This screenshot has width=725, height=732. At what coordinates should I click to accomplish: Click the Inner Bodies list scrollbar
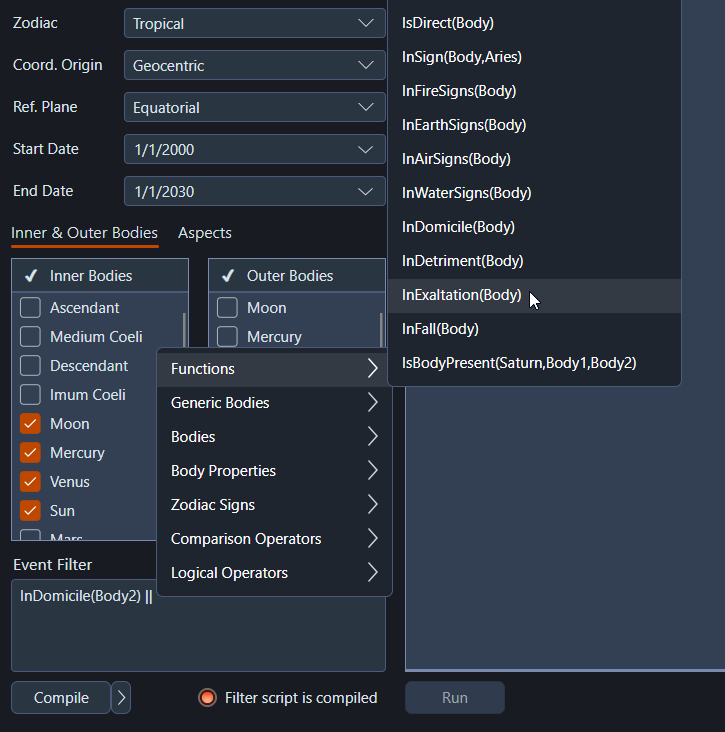184,331
